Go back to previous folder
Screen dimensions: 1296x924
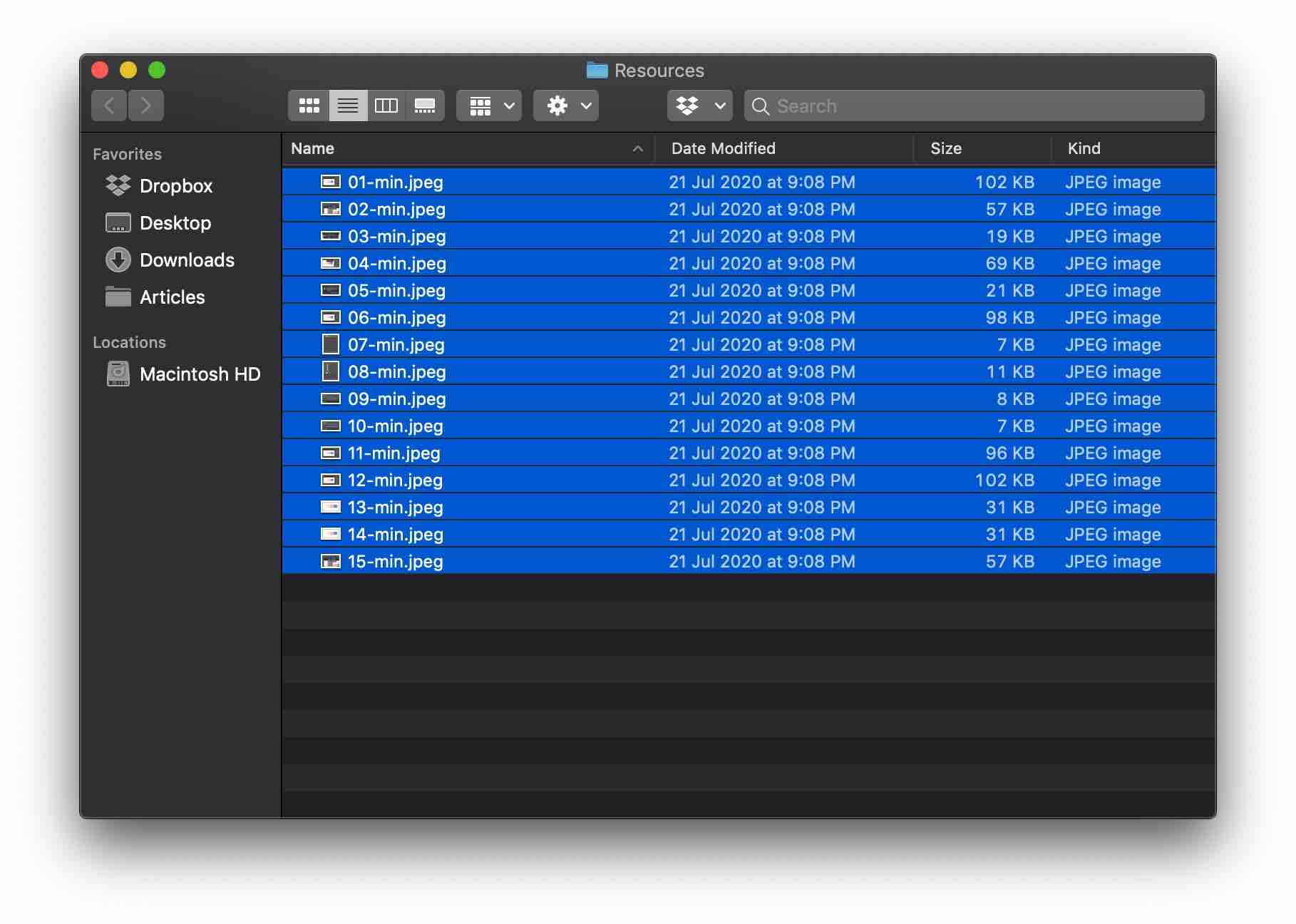pos(109,106)
